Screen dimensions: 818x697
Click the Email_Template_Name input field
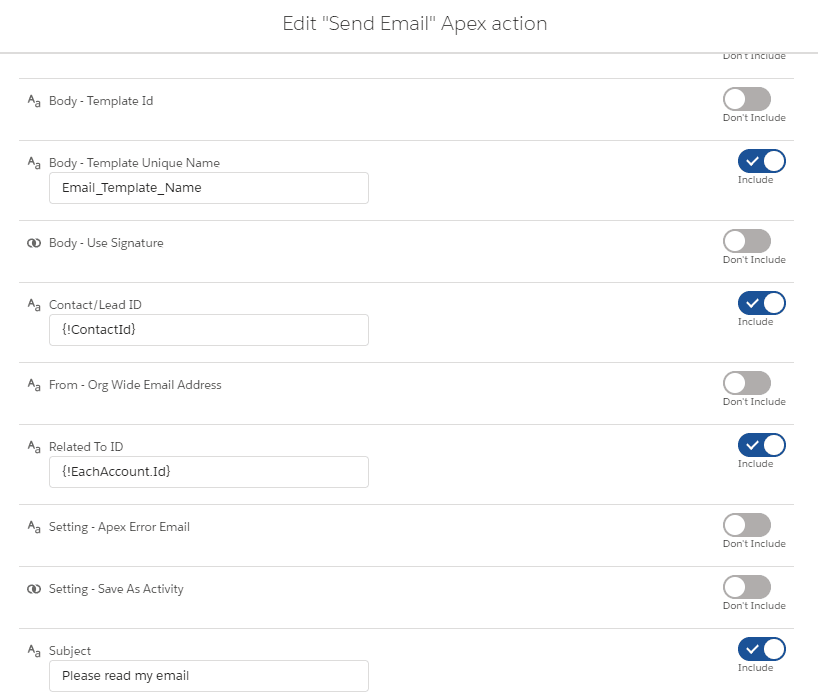coord(208,188)
